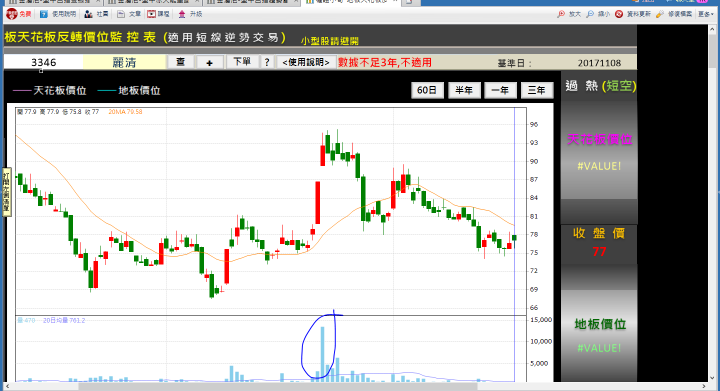Switch to the second document tab
This screenshot has width=720, height=391.
point(152,2)
